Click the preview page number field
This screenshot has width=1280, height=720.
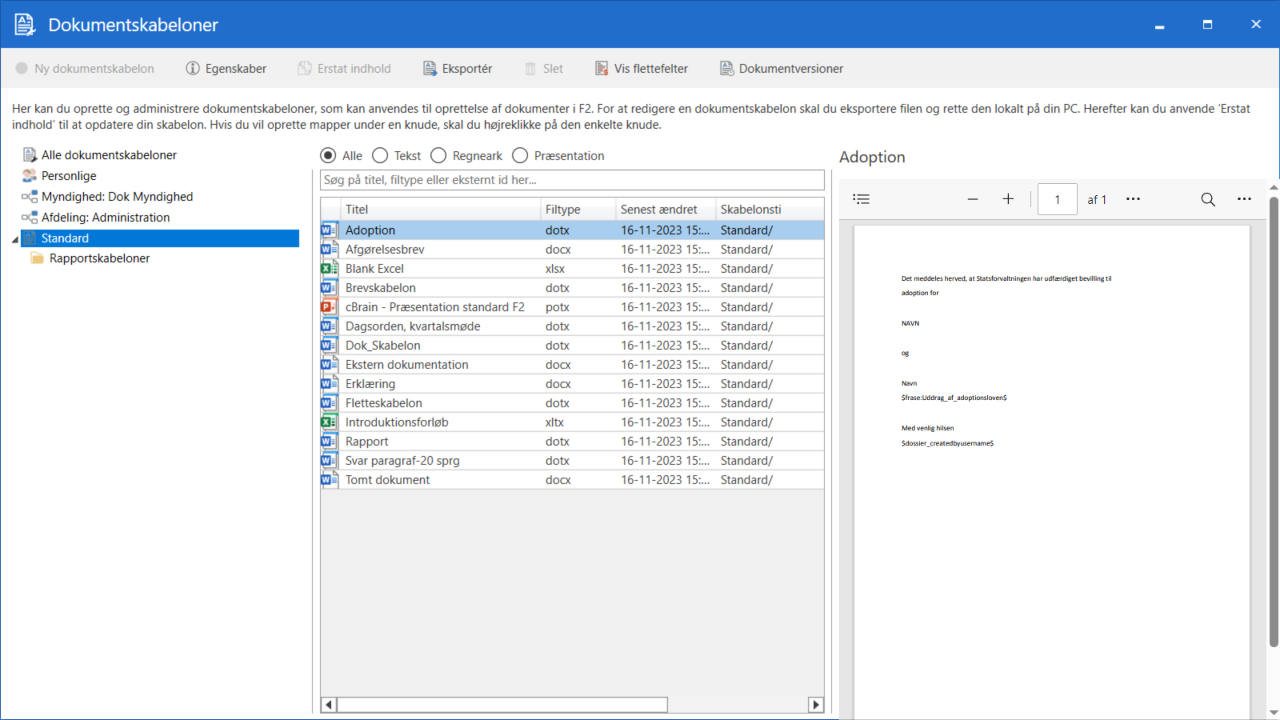(x=1057, y=199)
